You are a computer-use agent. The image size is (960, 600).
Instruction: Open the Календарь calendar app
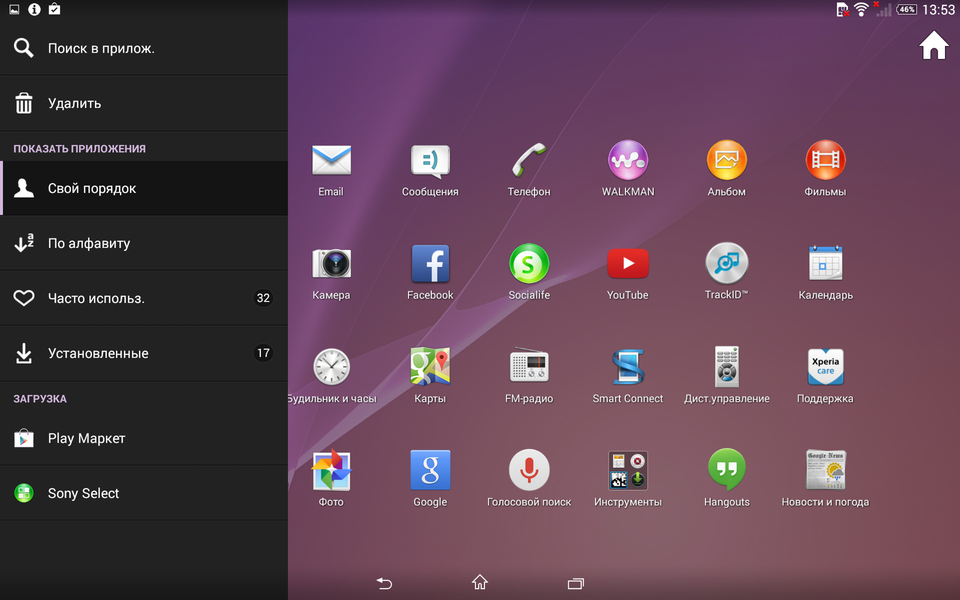click(825, 263)
